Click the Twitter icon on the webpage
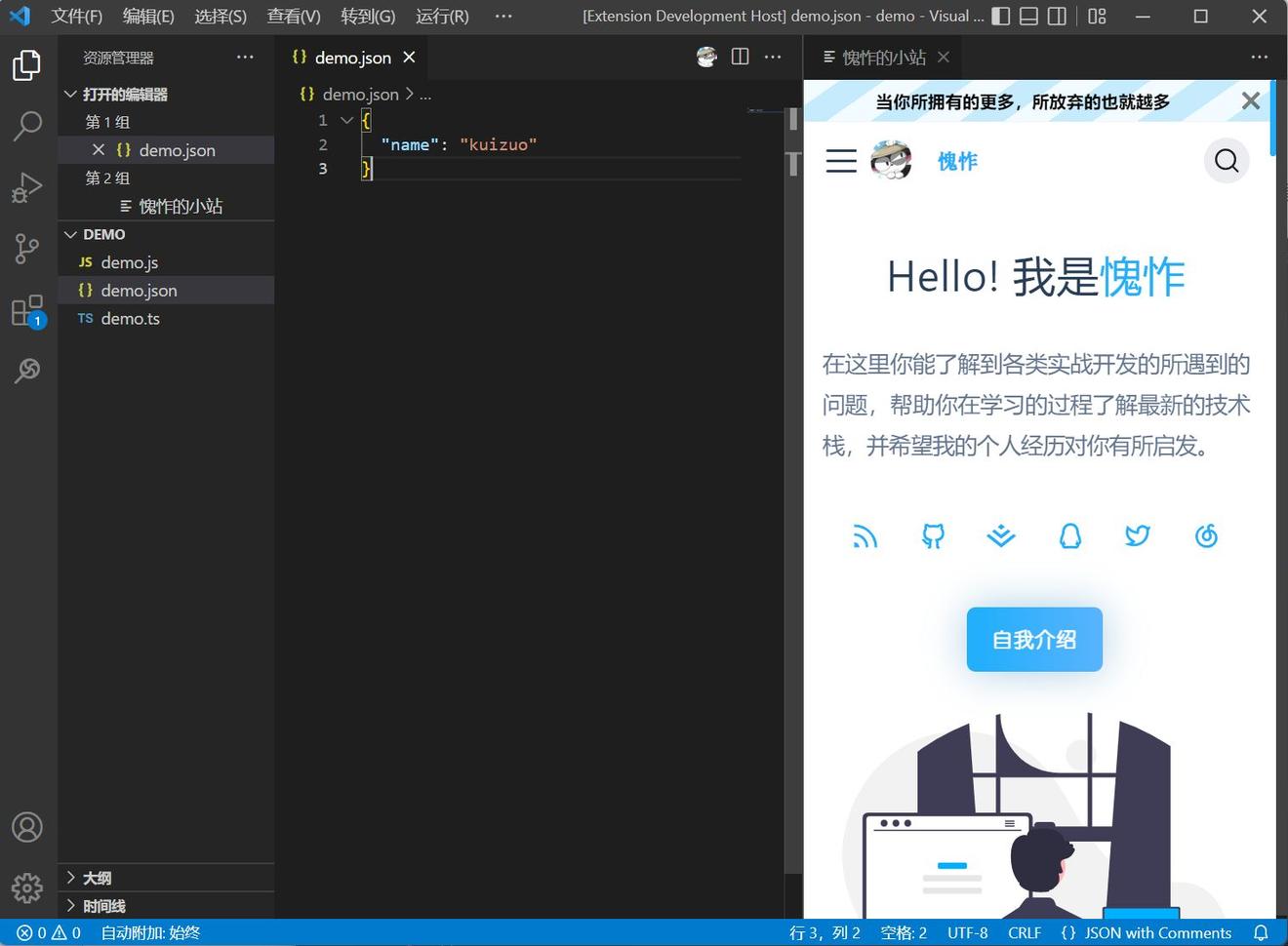This screenshot has height=946, width=1288. (x=1138, y=535)
